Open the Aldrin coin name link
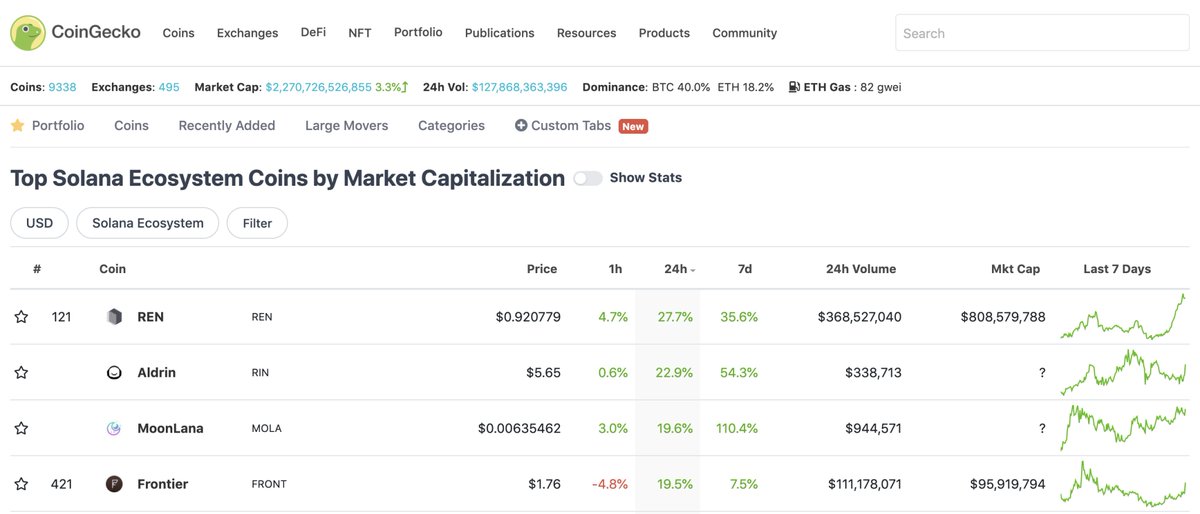This screenshot has height=514, width=1200. tap(156, 373)
